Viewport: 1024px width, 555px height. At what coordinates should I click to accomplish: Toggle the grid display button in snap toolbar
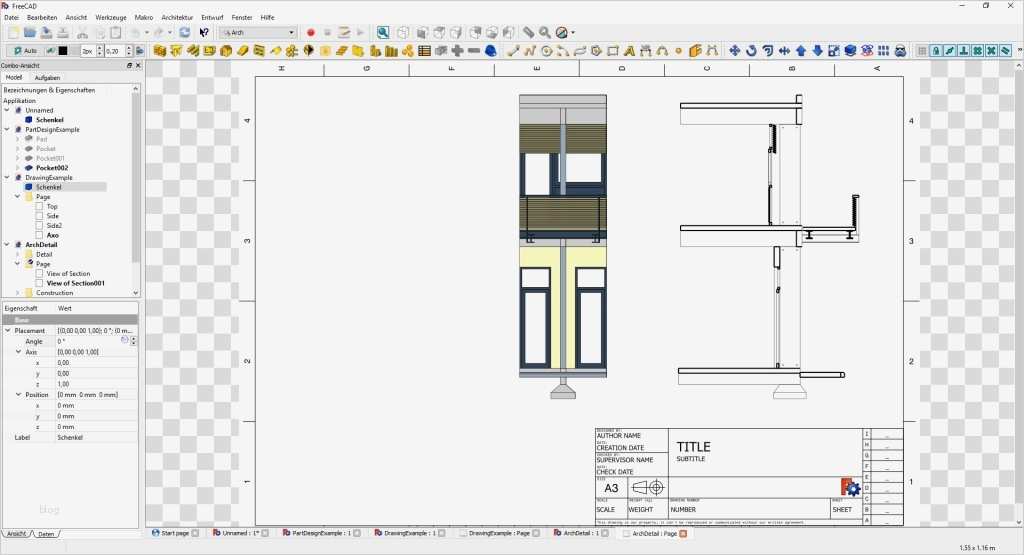point(922,51)
